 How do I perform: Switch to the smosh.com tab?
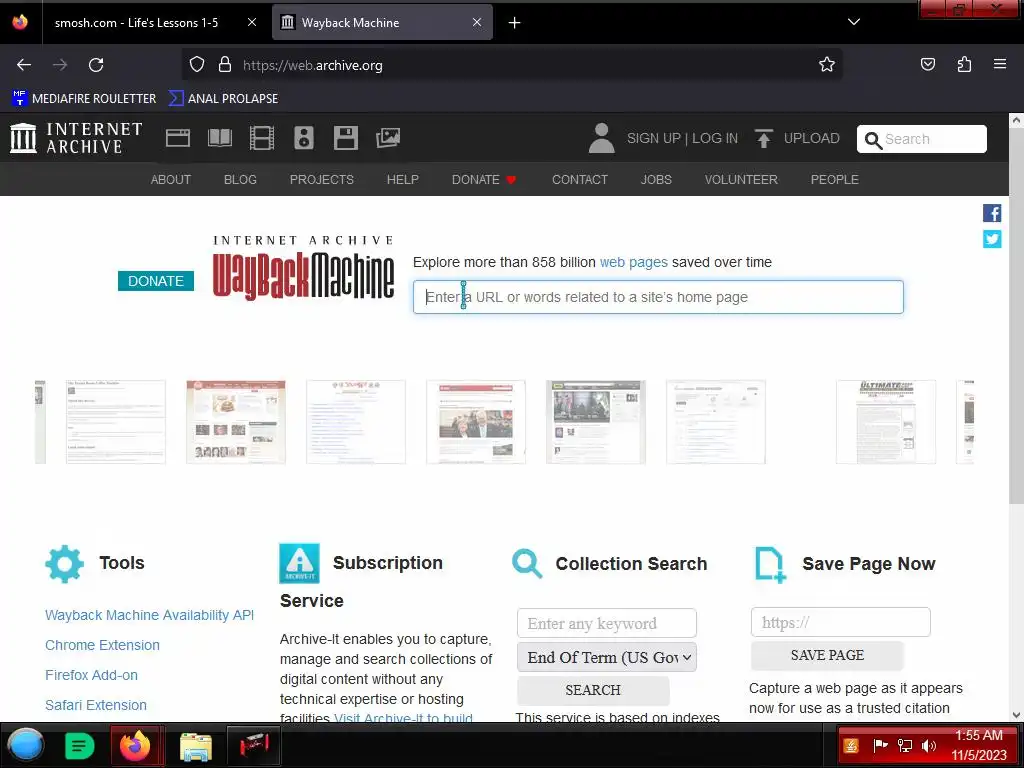pyautogui.click(x=136, y=22)
